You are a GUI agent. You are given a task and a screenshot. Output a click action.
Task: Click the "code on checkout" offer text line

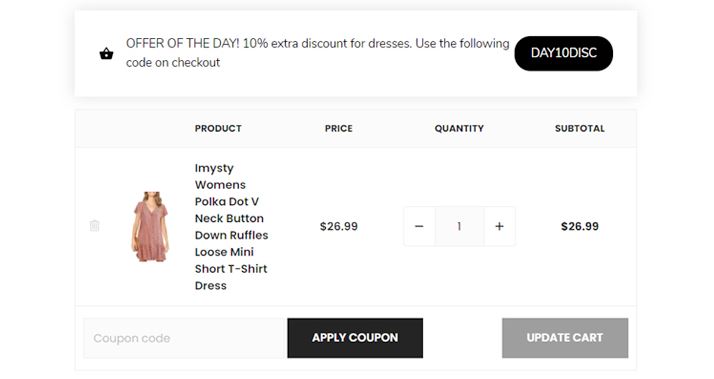tap(173, 62)
